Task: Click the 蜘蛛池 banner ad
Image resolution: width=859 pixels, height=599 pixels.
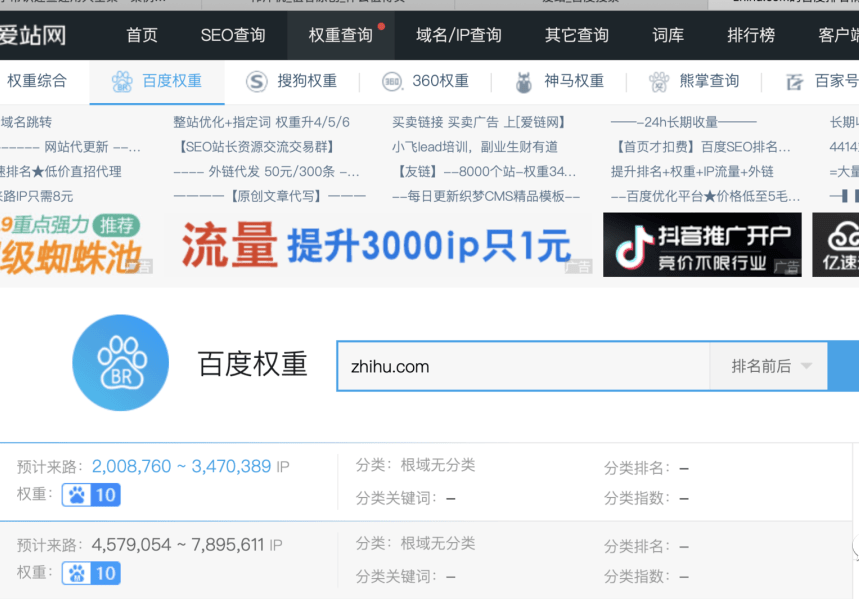Action: pos(76,244)
